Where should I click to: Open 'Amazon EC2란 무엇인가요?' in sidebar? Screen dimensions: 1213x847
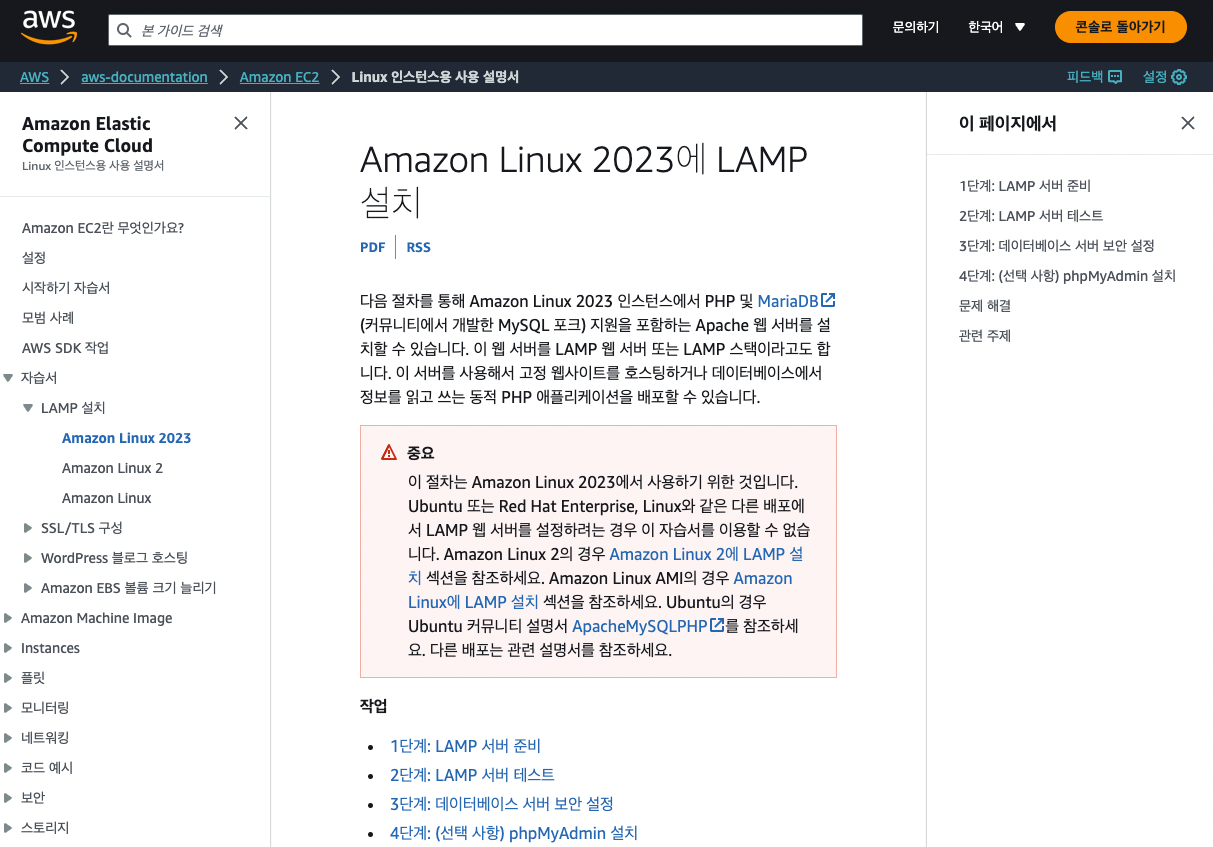(103, 228)
